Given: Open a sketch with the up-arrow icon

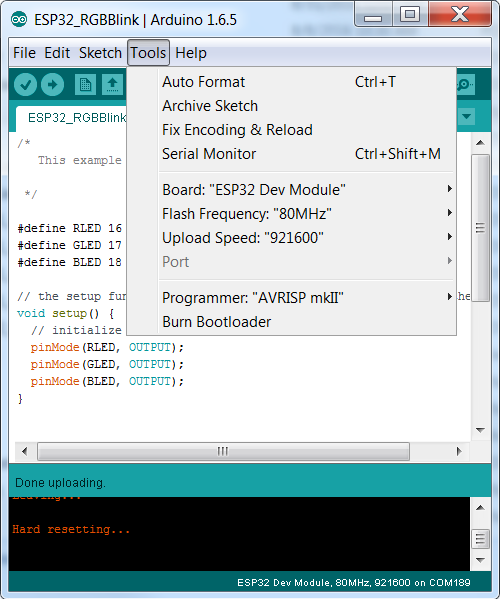Looking at the screenshot, I should (112, 84).
